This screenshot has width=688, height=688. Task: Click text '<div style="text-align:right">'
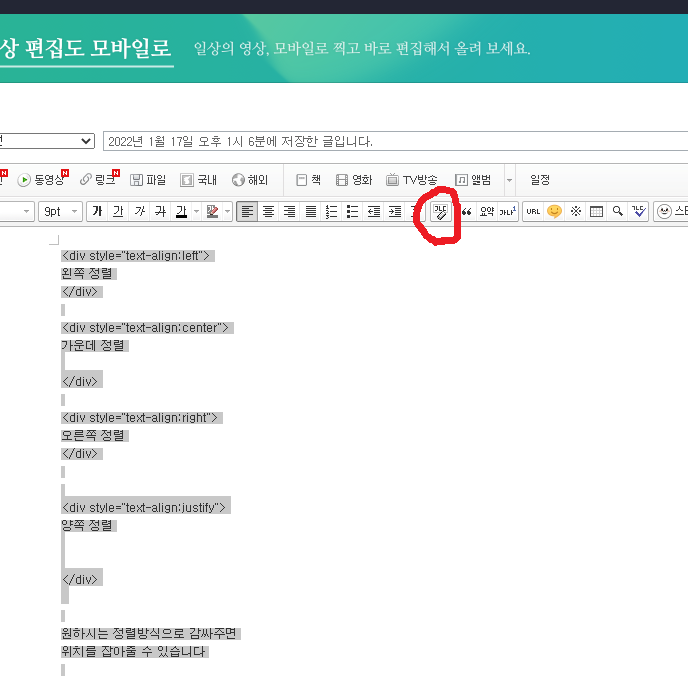(142, 417)
